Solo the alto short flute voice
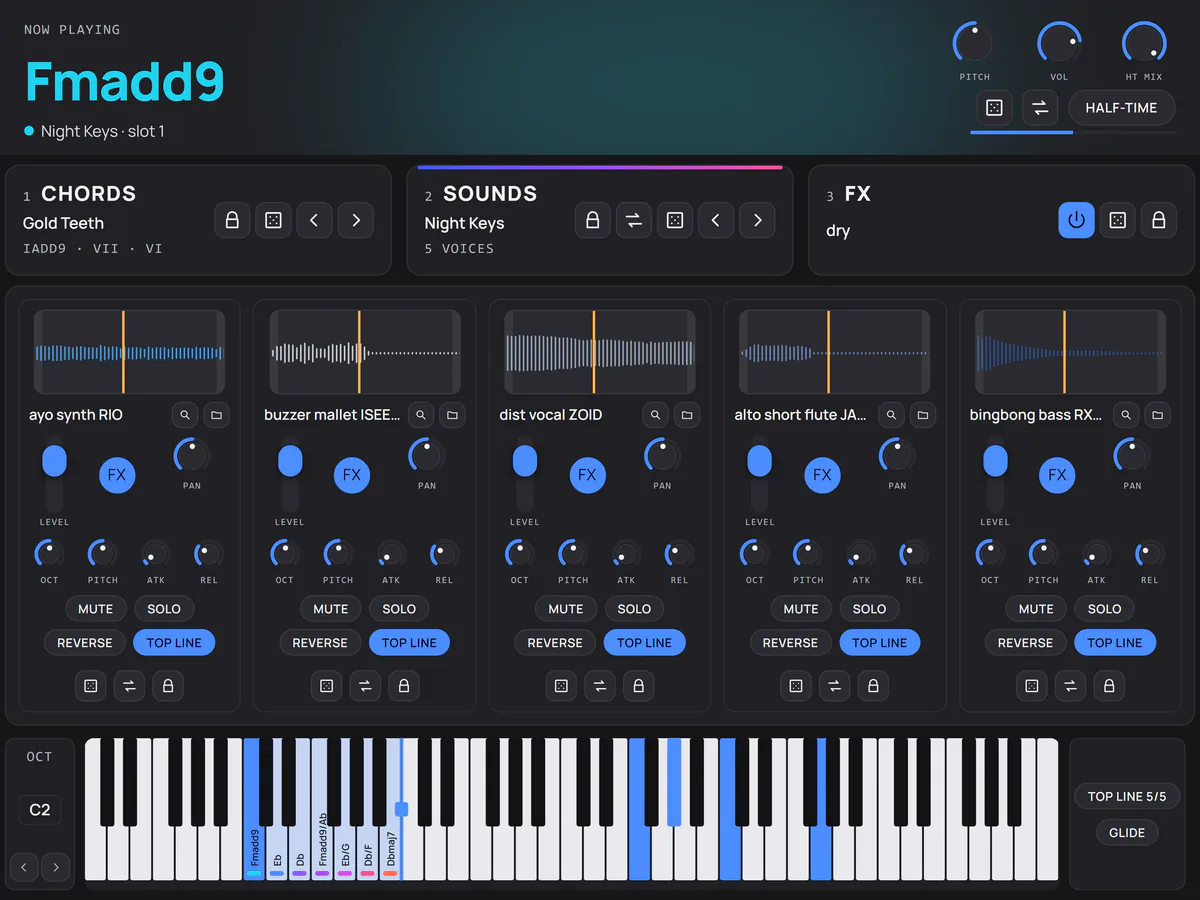Image resolution: width=1200 pixels, height=900 pixels. point(869,609)
